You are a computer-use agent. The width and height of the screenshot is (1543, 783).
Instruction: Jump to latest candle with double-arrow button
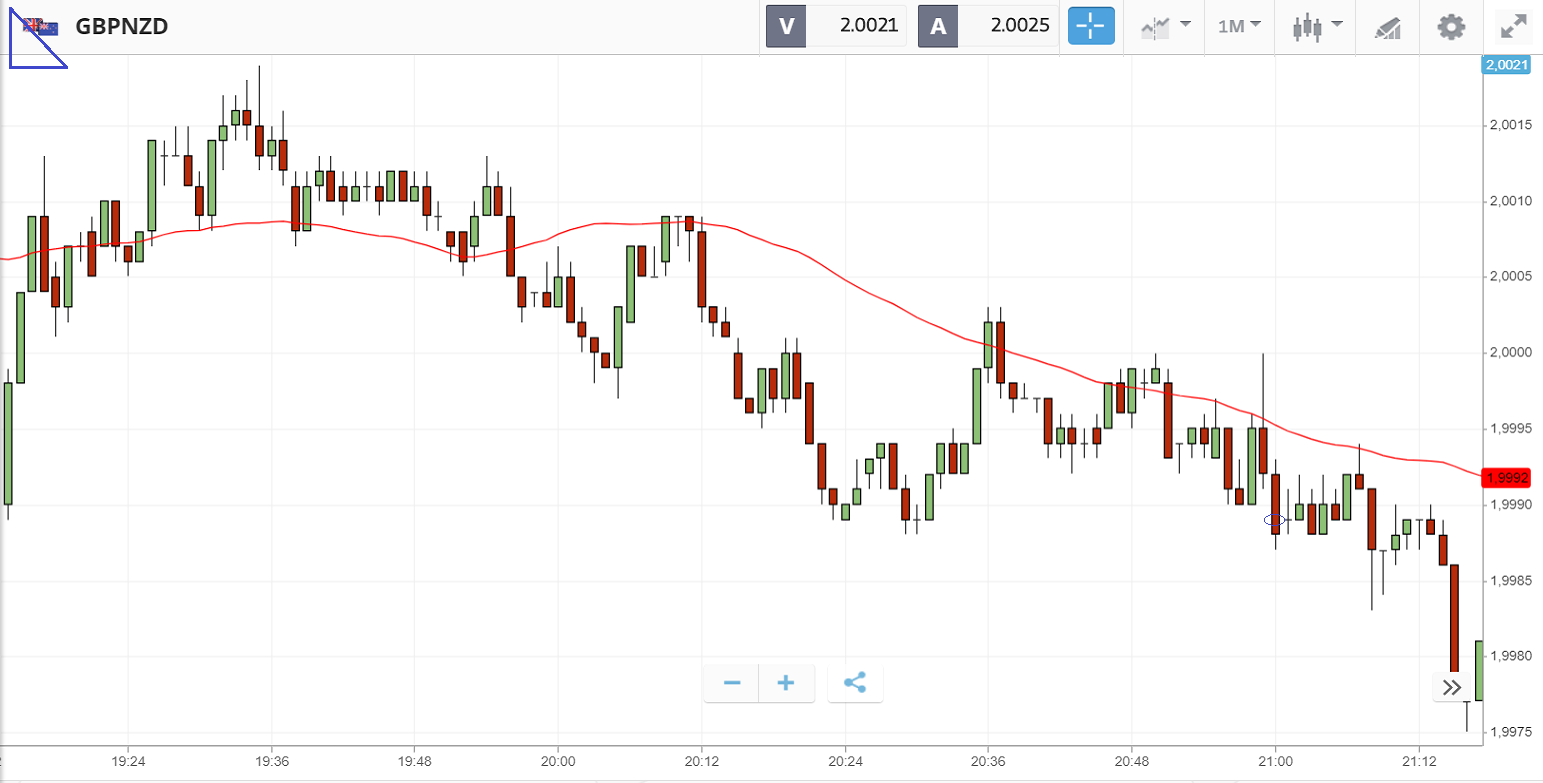pos(1452,687)
